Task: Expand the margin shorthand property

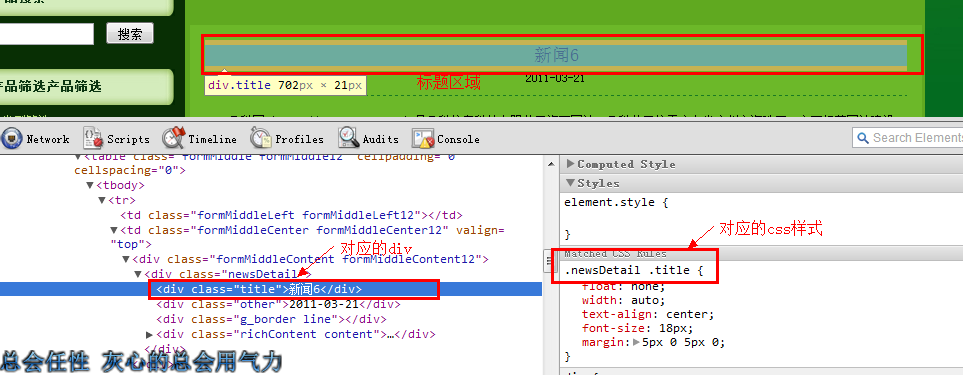Action: (636, 342)
